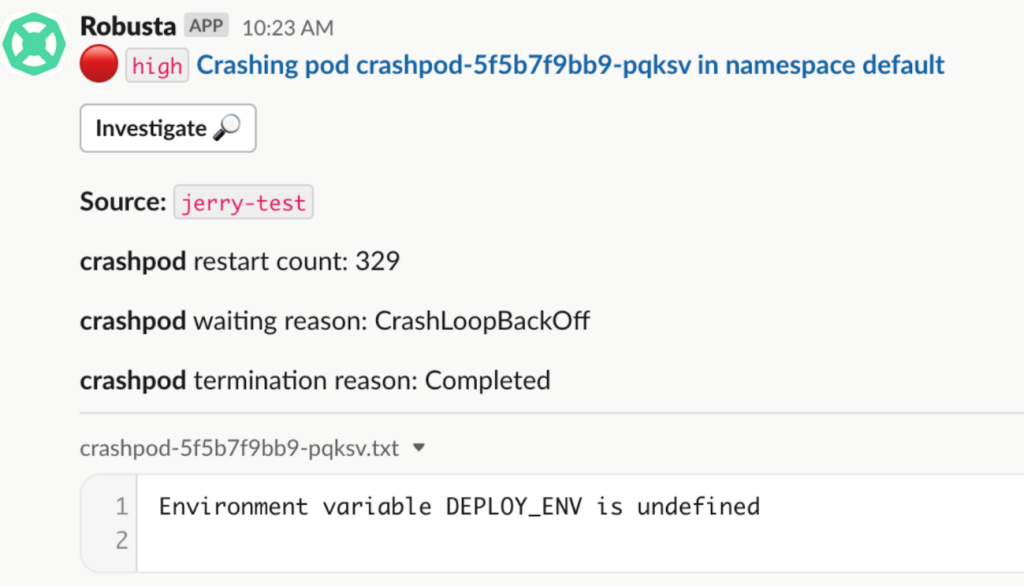1024x586 pixels.
Task: Click line number 2 in snippet
Action: [121, 541]
